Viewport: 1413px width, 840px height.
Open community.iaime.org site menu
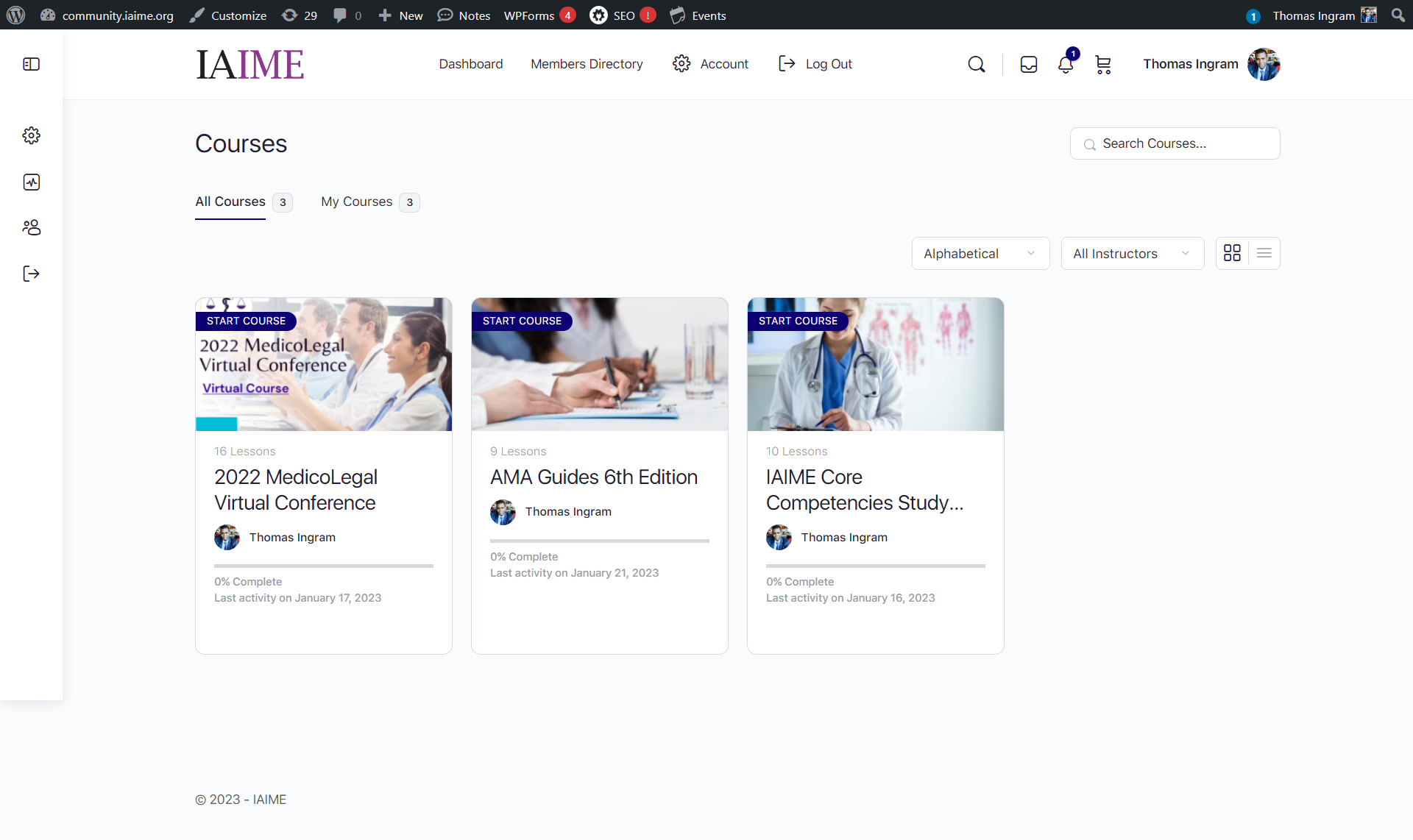(x=107, y=15)
